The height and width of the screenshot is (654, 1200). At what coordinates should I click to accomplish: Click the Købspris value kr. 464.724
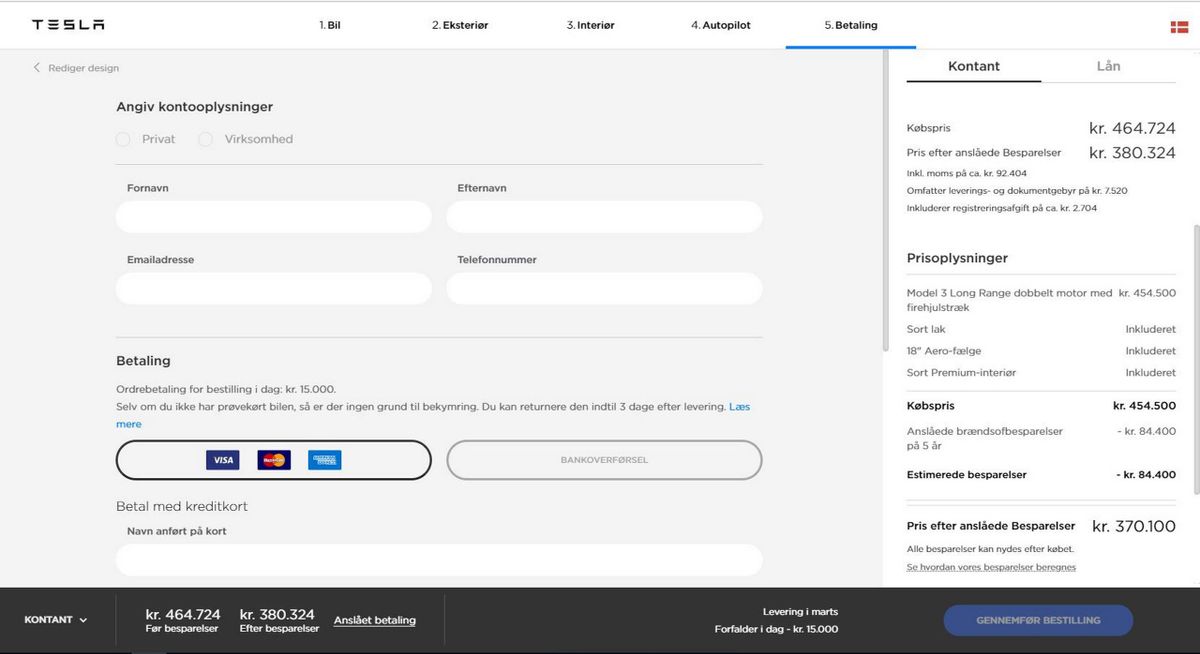1132,128
